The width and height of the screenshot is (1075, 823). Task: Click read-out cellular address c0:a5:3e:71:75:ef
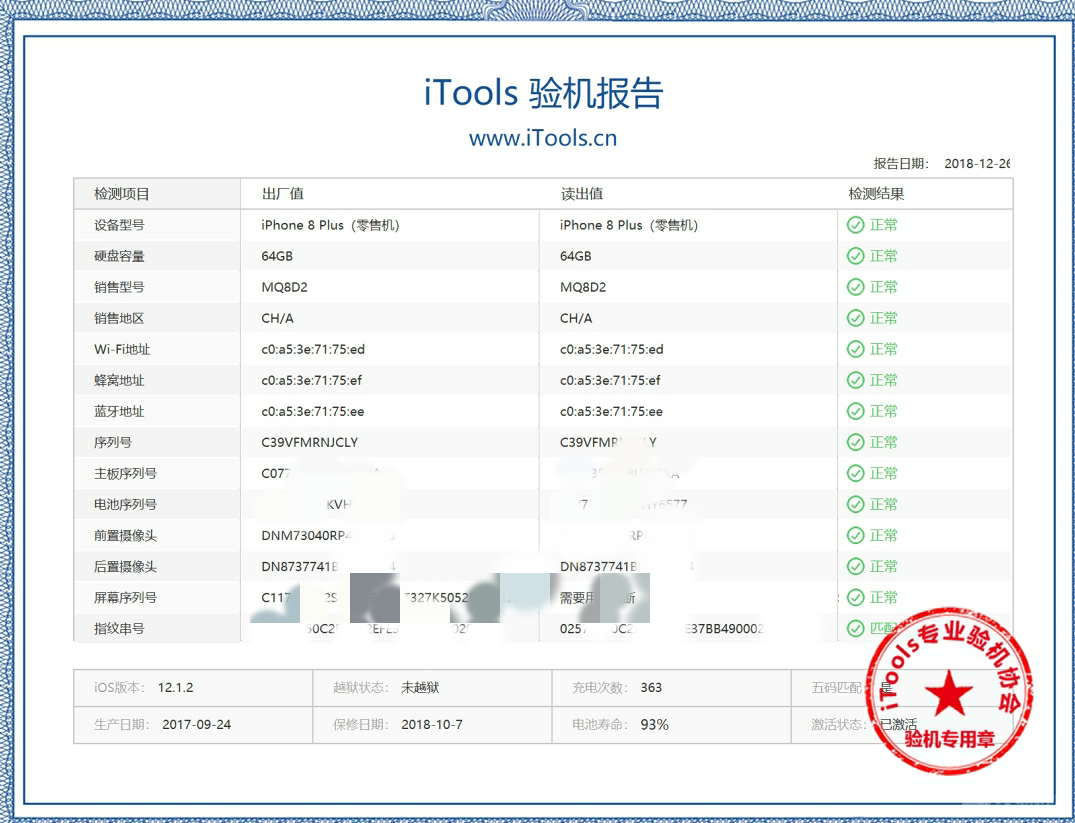pos(610,380)
